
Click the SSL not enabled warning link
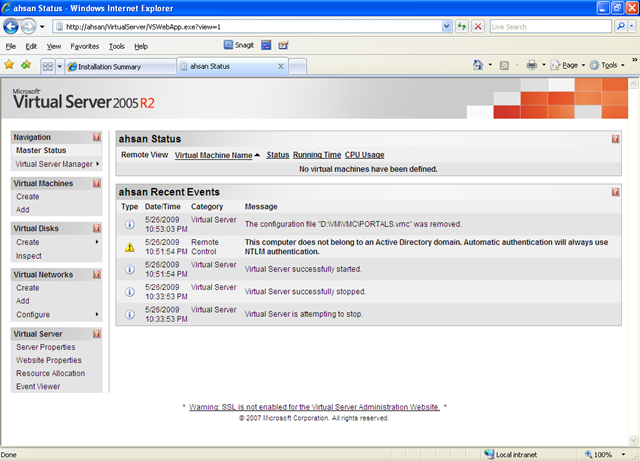(314, 407)
